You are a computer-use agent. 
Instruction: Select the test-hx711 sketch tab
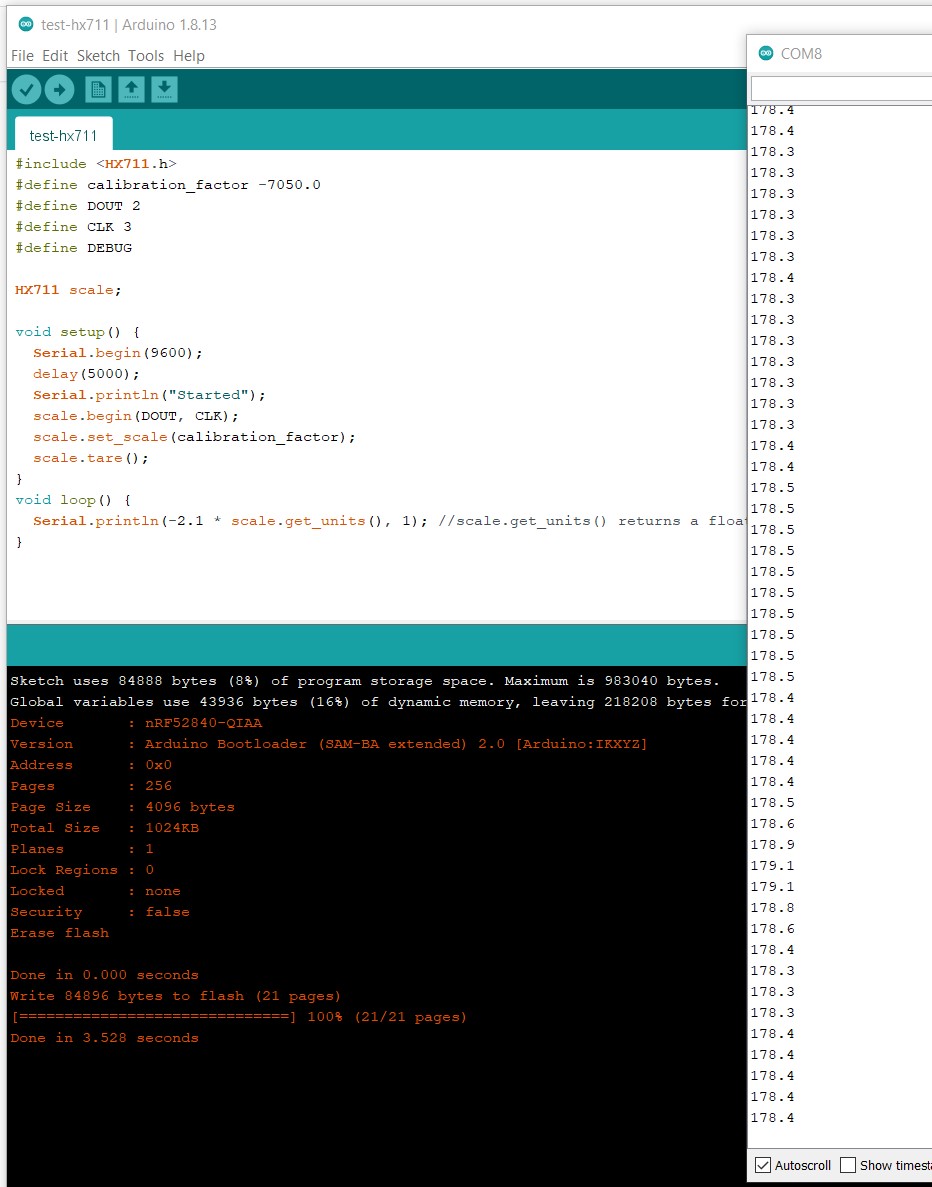tap(63, 131)
